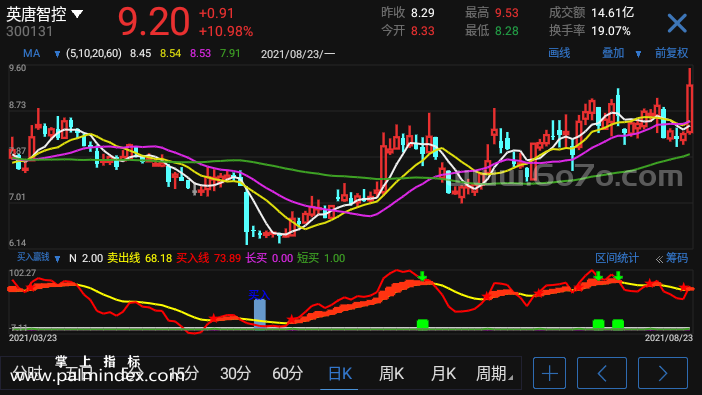702x395 pixels.
Task: Expand the stock name 英唐智控 dropdown
Action: pyautogui.click(x=44, y=14)
